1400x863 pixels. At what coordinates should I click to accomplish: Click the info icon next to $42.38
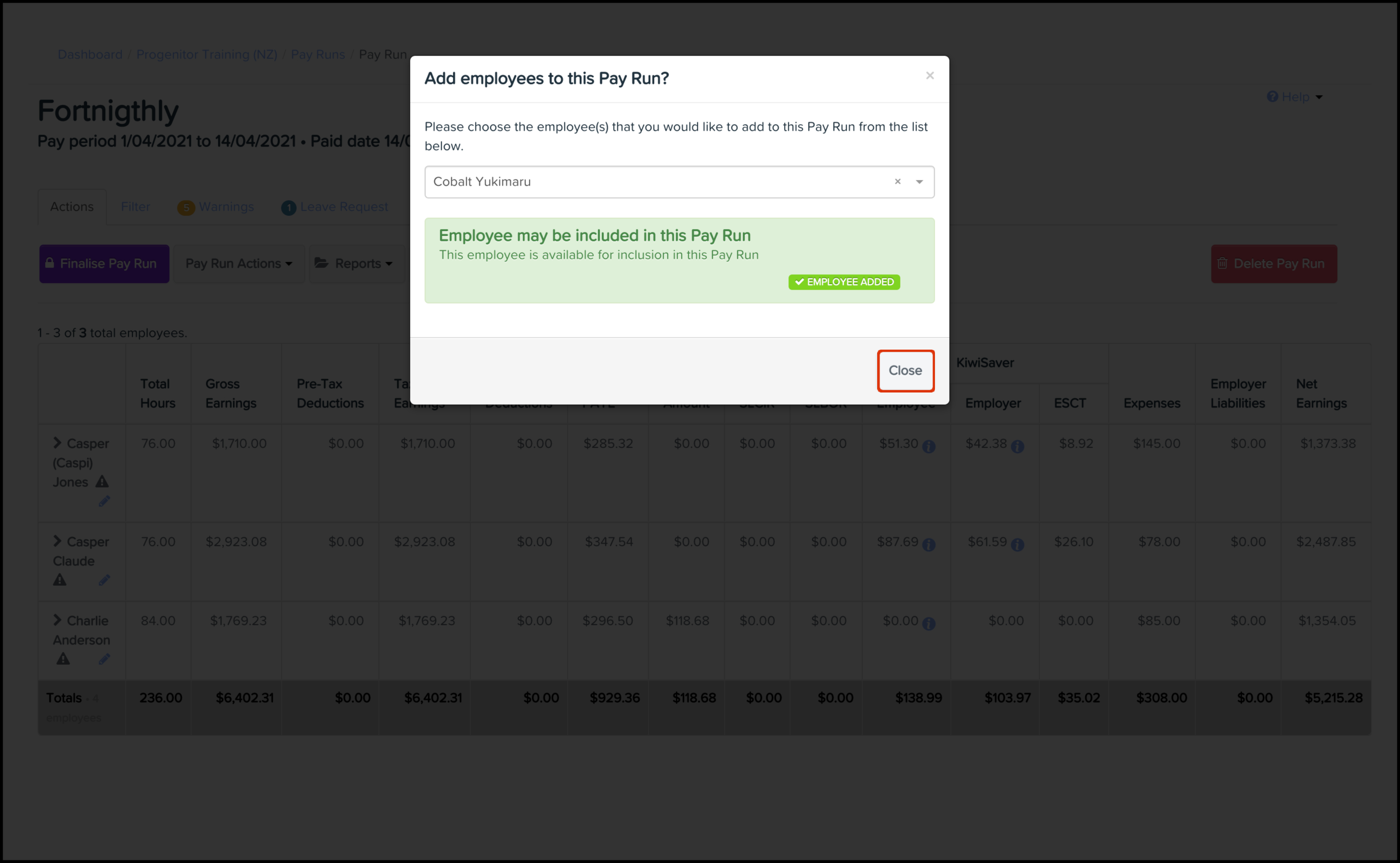tap(1017, 446)
